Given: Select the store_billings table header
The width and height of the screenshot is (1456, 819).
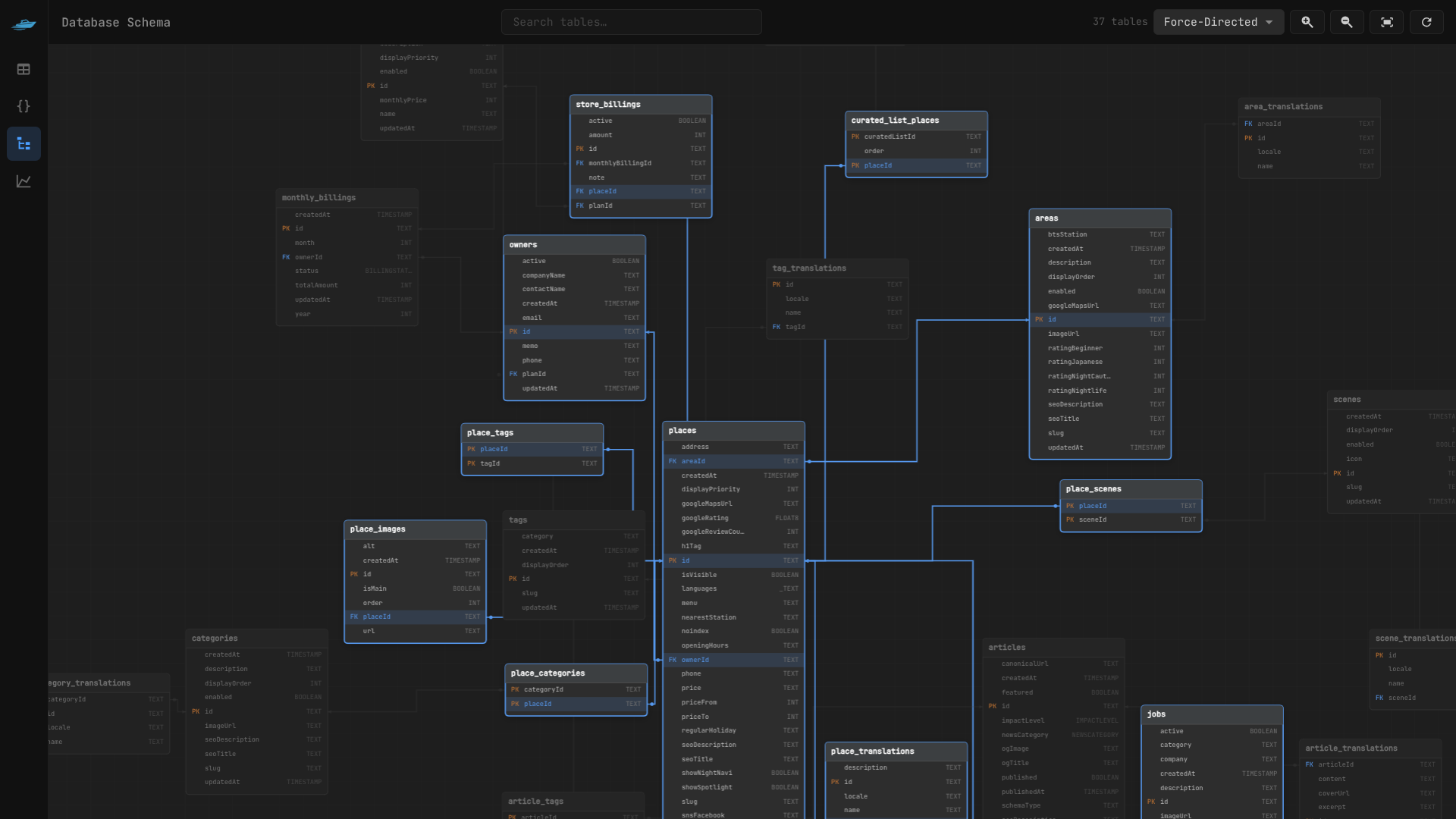Looking at the screenshot, I should click(x=641, y=105).
